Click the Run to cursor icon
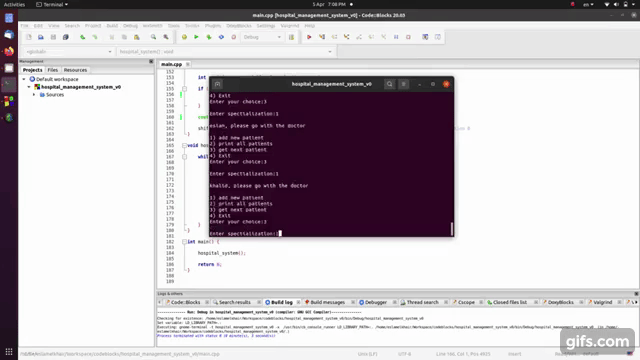Screen dimensions: 640x360 (x=322, y=37)
